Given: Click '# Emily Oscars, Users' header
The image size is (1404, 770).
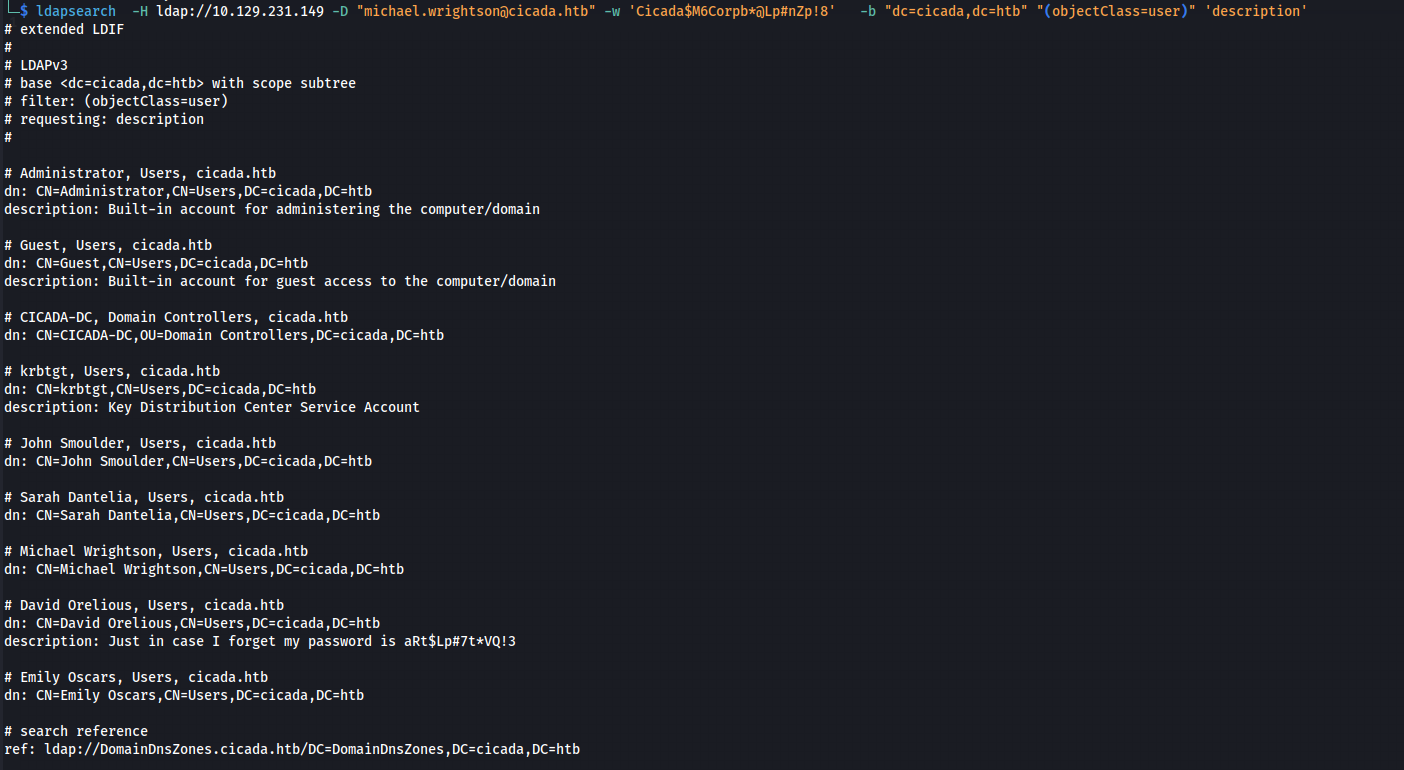Looking at the screenshot, I should 136,677.
